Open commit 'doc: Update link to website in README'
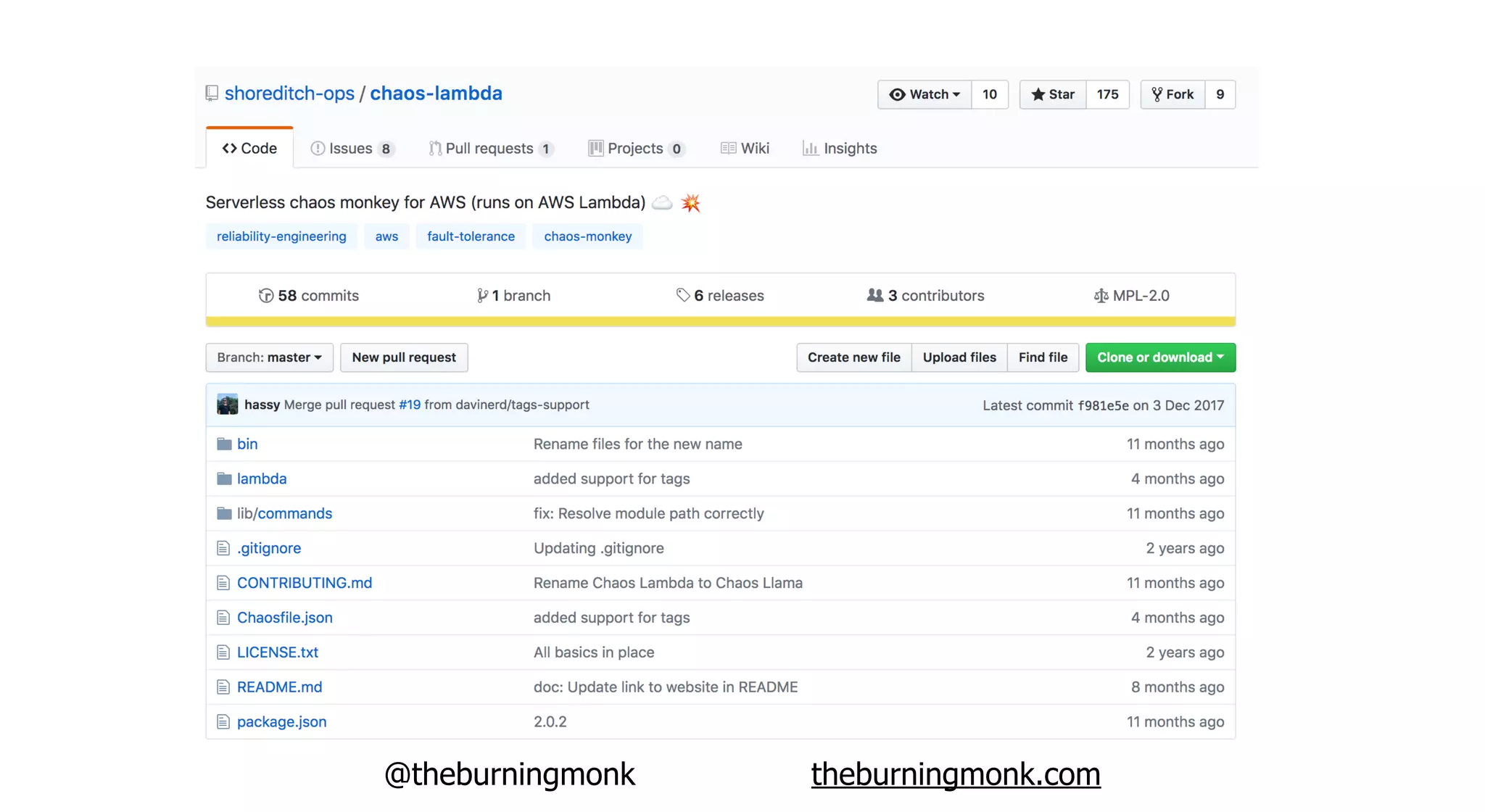Image resolution: width=1485 pixels, height=812 pixels. (x=666, y=687)
